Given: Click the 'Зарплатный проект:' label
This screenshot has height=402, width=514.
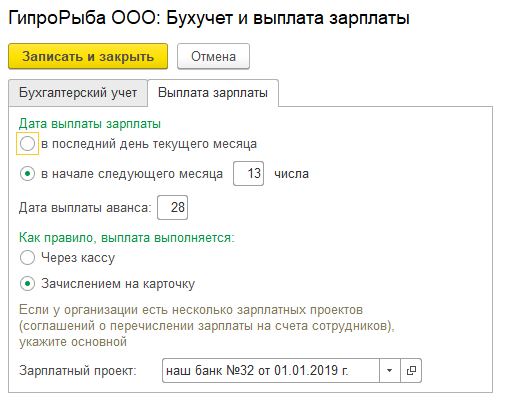Looking at the screenshot, I should [x=78, y=371].
